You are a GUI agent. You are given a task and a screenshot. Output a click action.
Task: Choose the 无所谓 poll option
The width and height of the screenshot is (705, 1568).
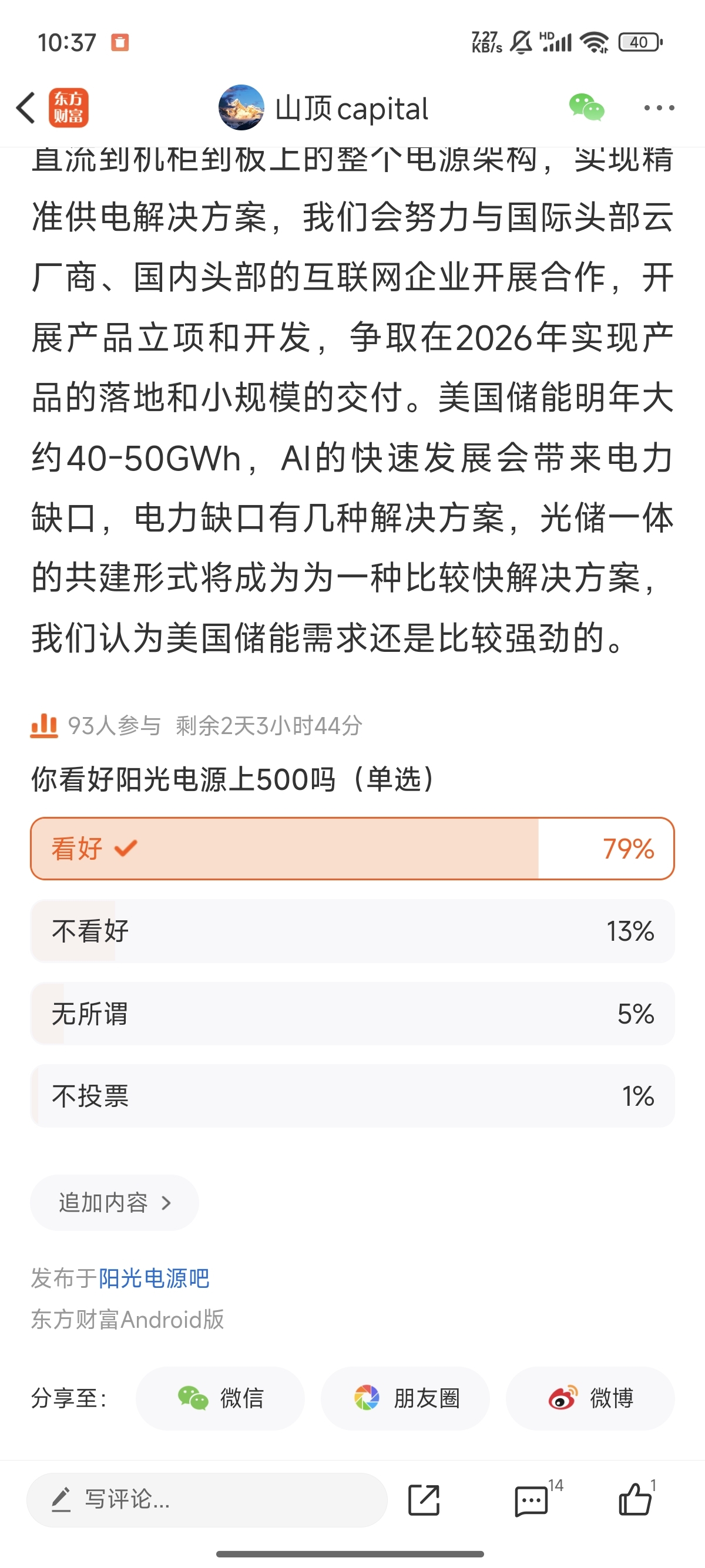(x=352, y=1014)
